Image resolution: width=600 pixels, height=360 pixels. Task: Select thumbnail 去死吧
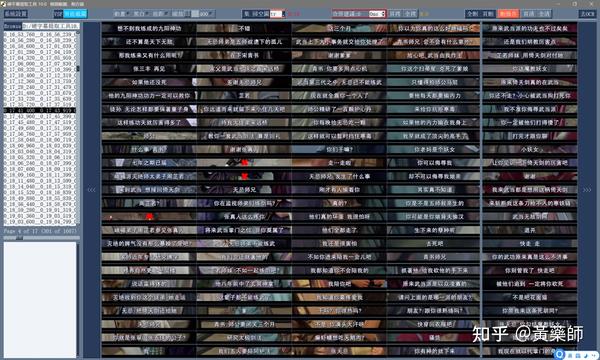(x=434, y=243)
